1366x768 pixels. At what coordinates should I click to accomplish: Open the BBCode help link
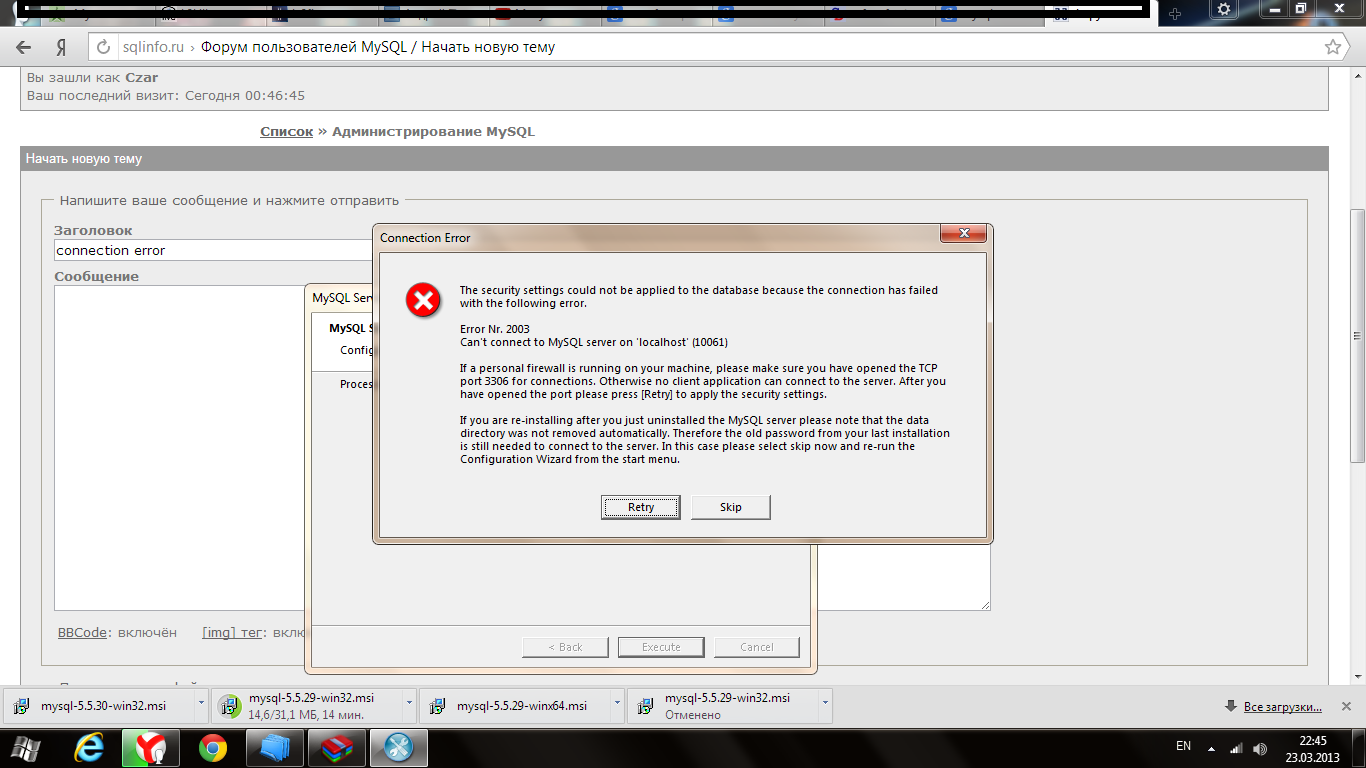click(x=82, y=632)
